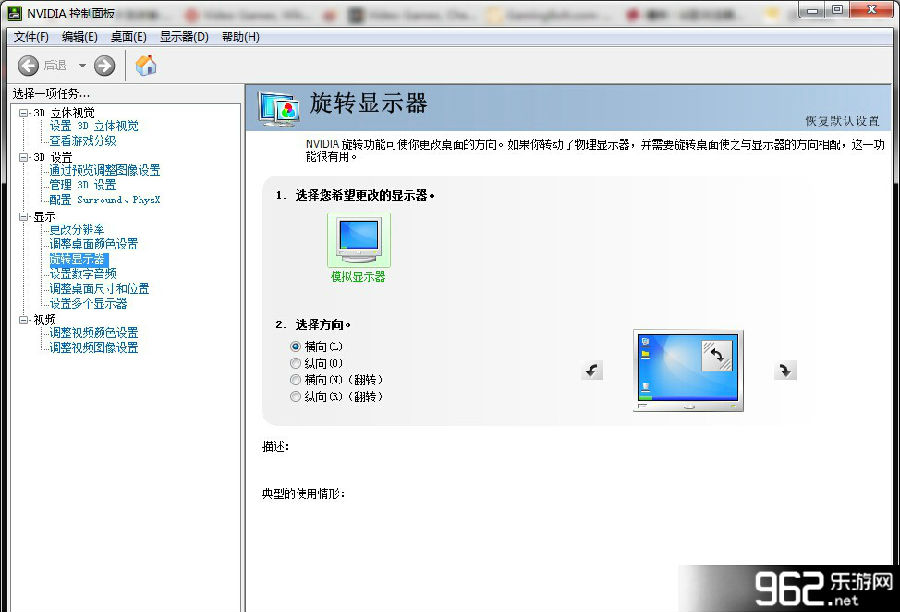This screenshot has width=900, height=612.
Task: Open 管理 3D 设置 task
Action: pyautogui.click(x=83, y=185)
